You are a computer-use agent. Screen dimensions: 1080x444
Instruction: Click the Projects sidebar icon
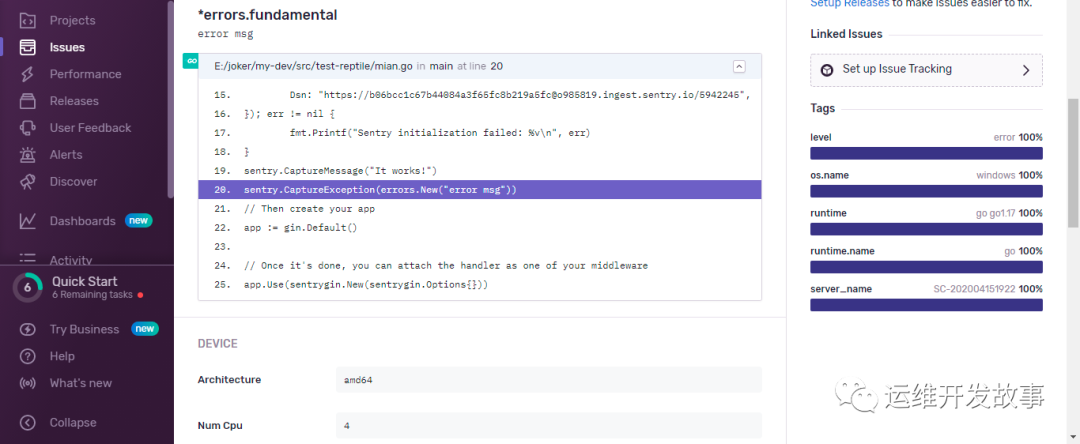point(28,20)
